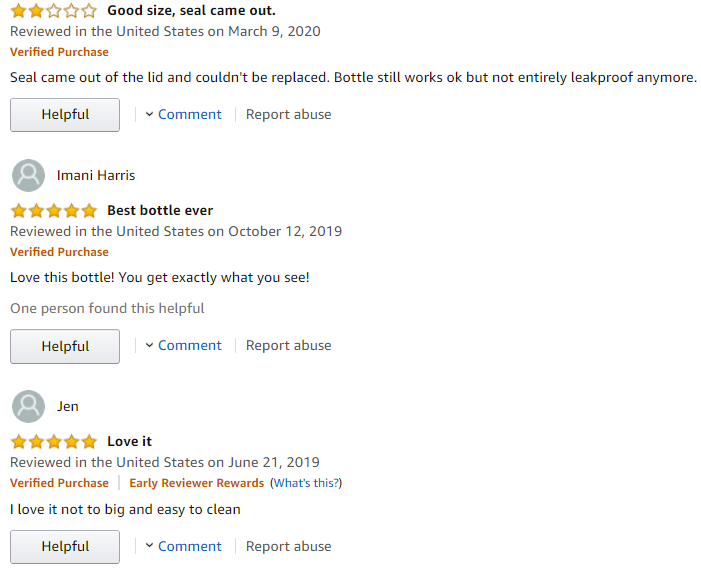Viewport: 701px width, 577px height.
Task: Mark the seal came out review Helpful
Action: (65, 115)
